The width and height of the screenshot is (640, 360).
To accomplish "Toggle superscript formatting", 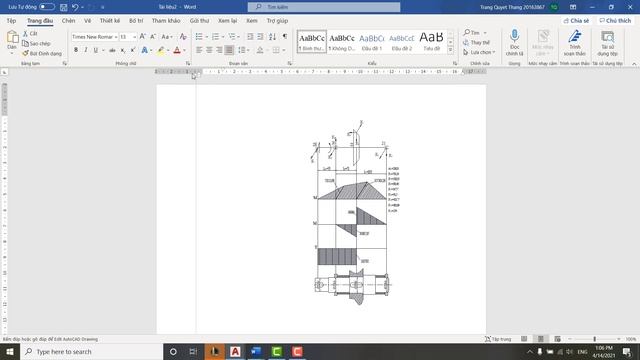I will pyautogui.click(x=133, y=50).
